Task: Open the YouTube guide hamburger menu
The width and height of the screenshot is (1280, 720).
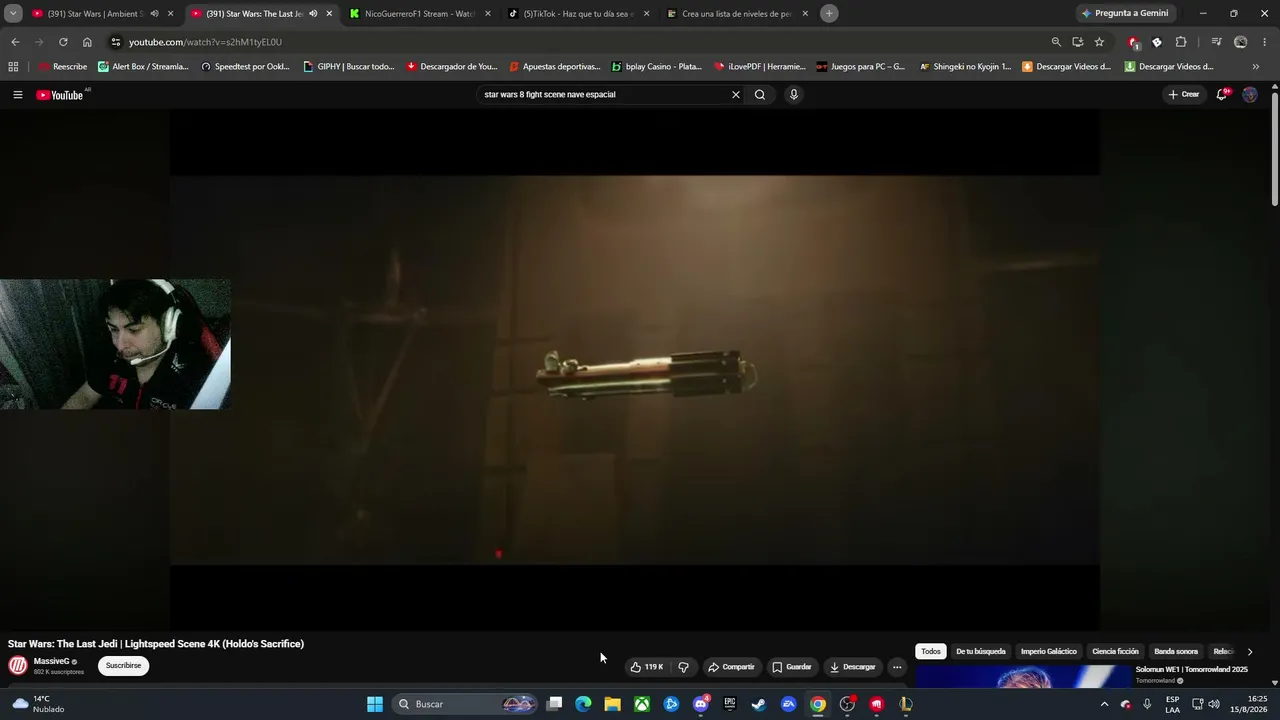Action: tap(18, 95)
